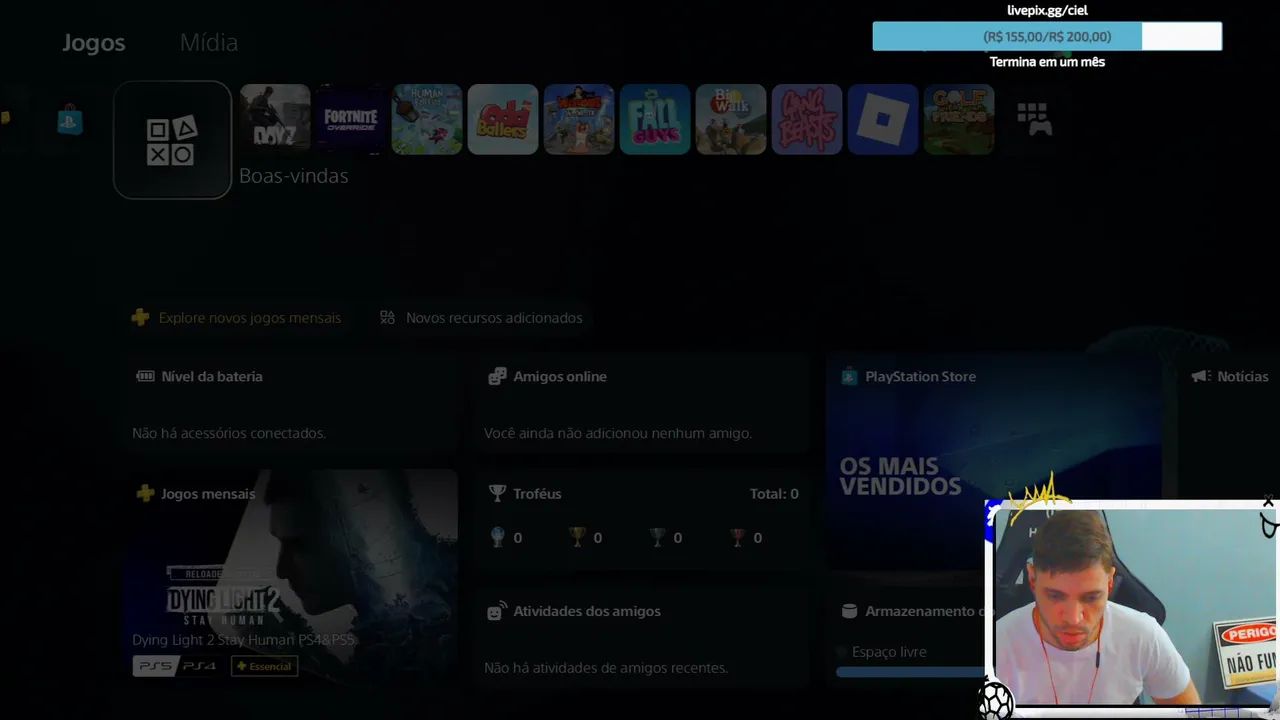
Task: Open the PlayStation Store Os Mais Vendidos card
Action: click(x=994, y=463)
